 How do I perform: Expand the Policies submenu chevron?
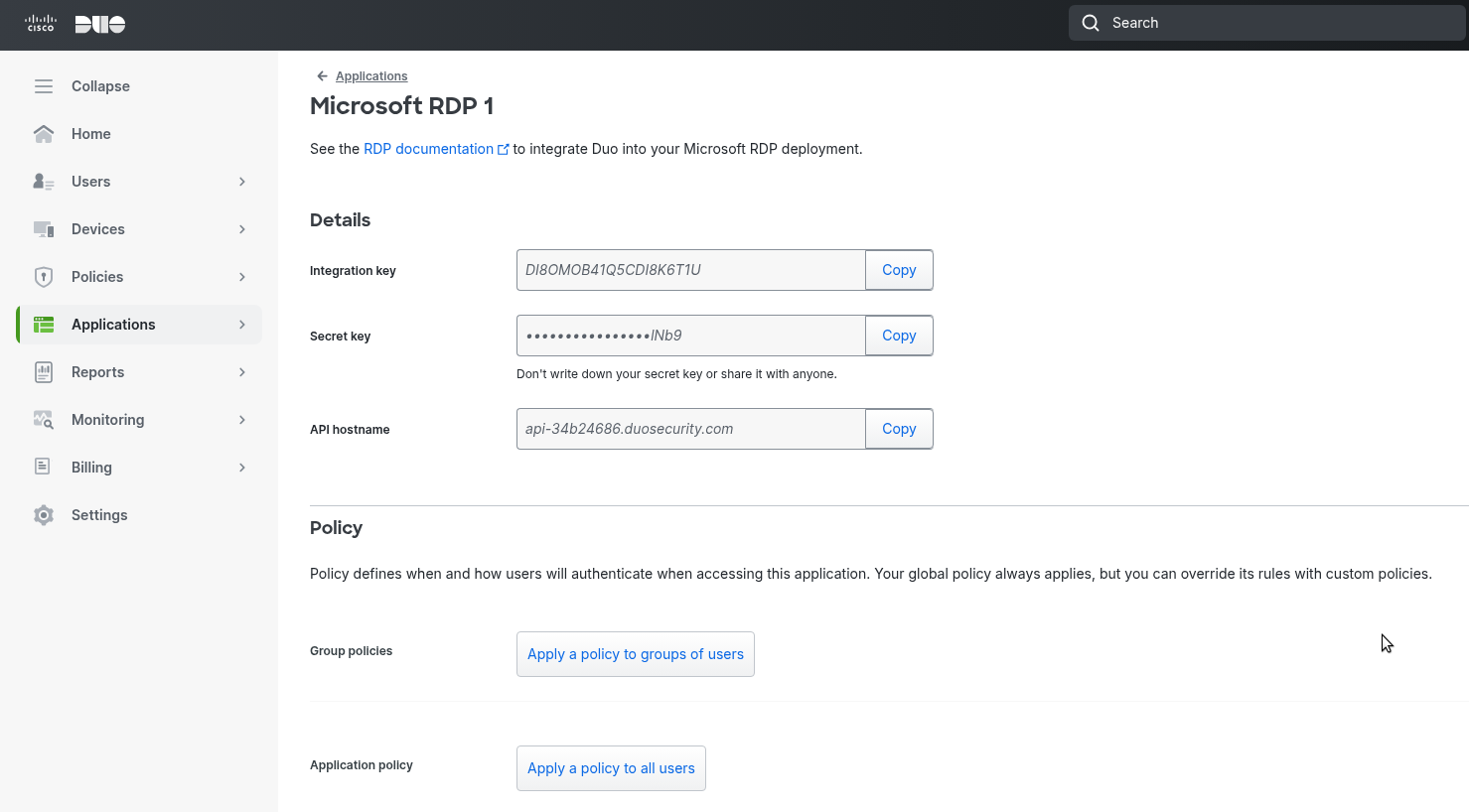coord(242,277)
